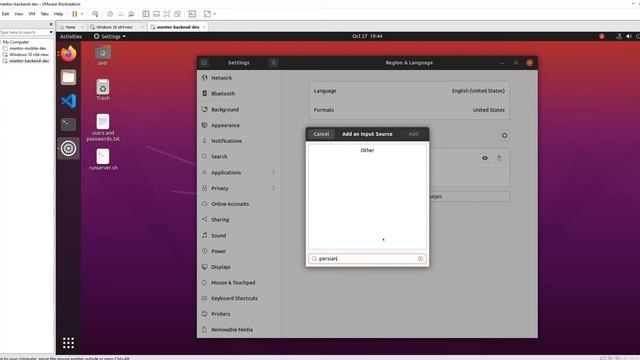Open the VMware stretch view dropdown arrow
Screen dimensions: 640x360
[215, 14]
